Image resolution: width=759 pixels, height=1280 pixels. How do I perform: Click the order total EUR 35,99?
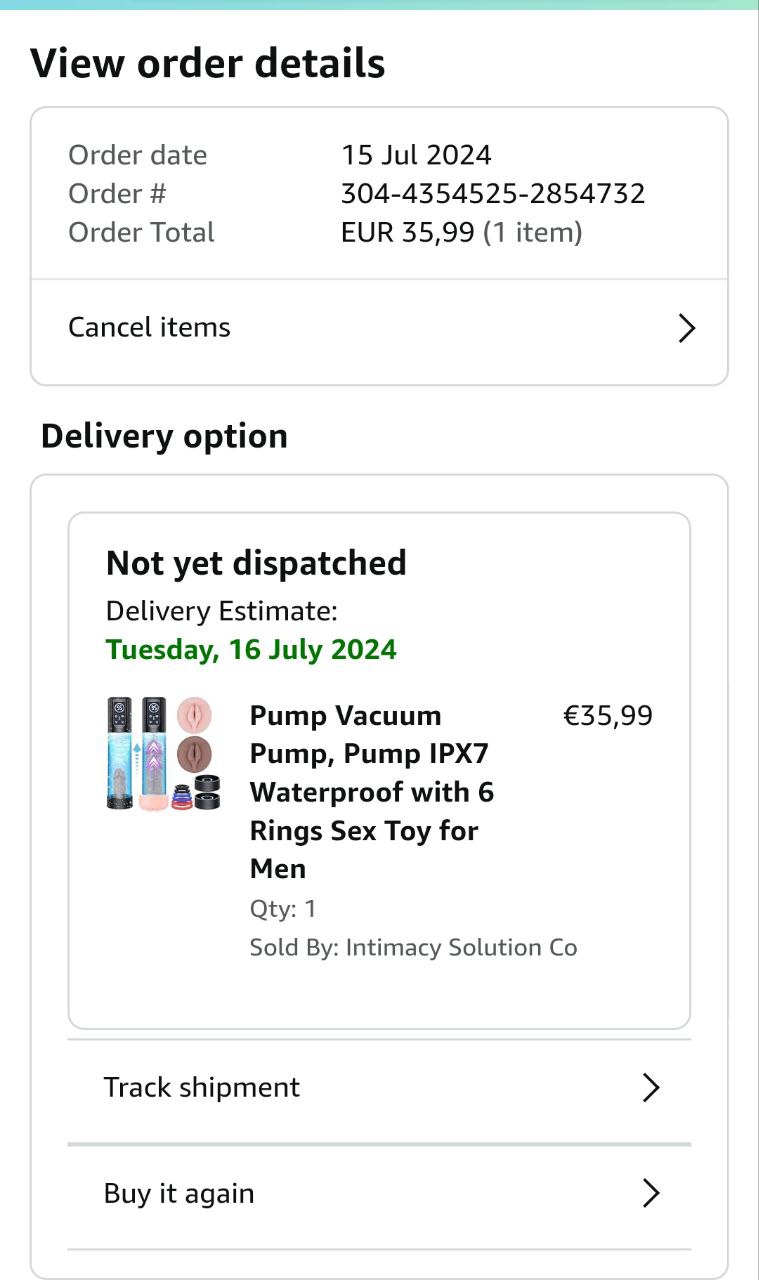pos(461,232)
